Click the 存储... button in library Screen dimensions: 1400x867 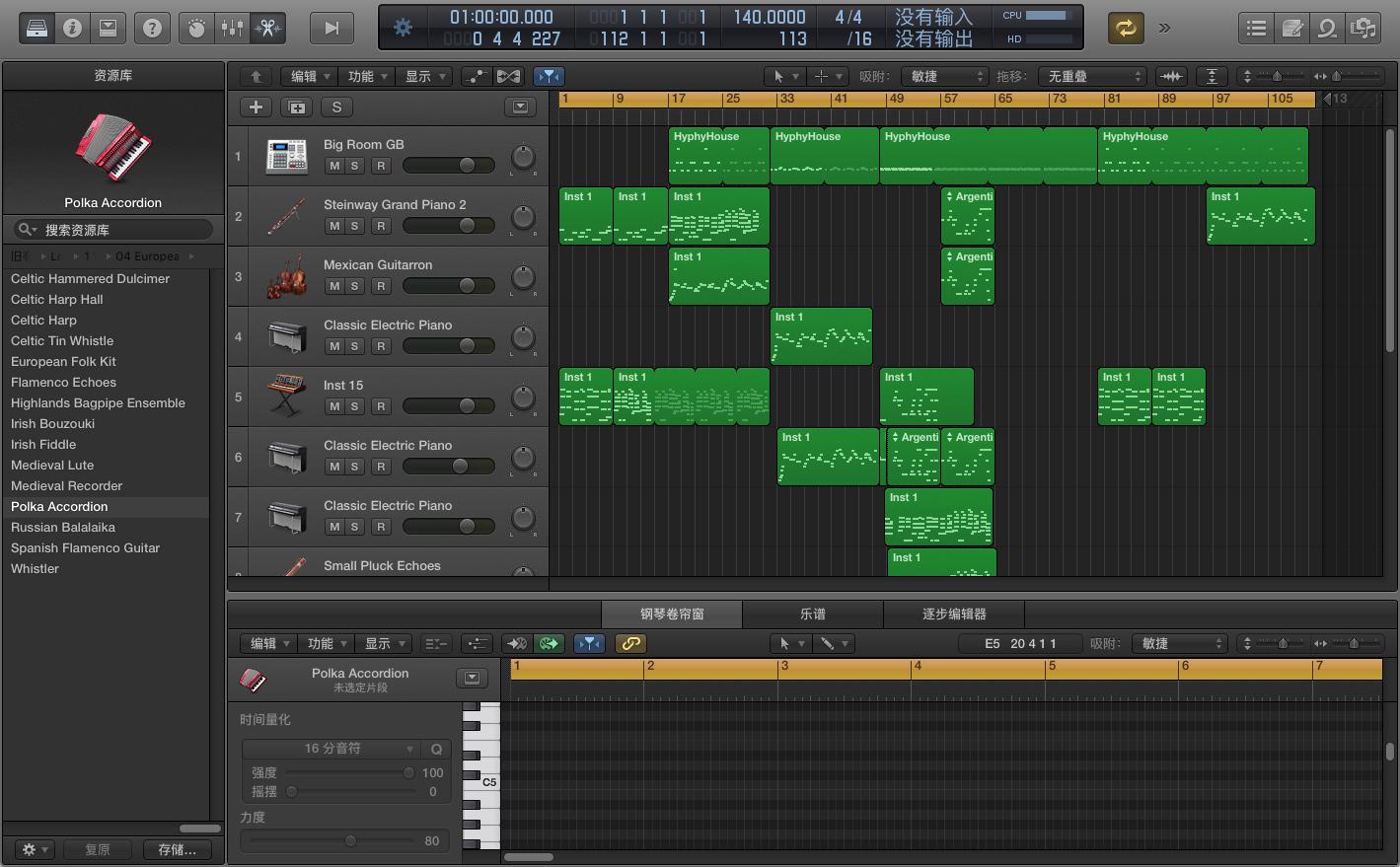click(x=178, y=849)
